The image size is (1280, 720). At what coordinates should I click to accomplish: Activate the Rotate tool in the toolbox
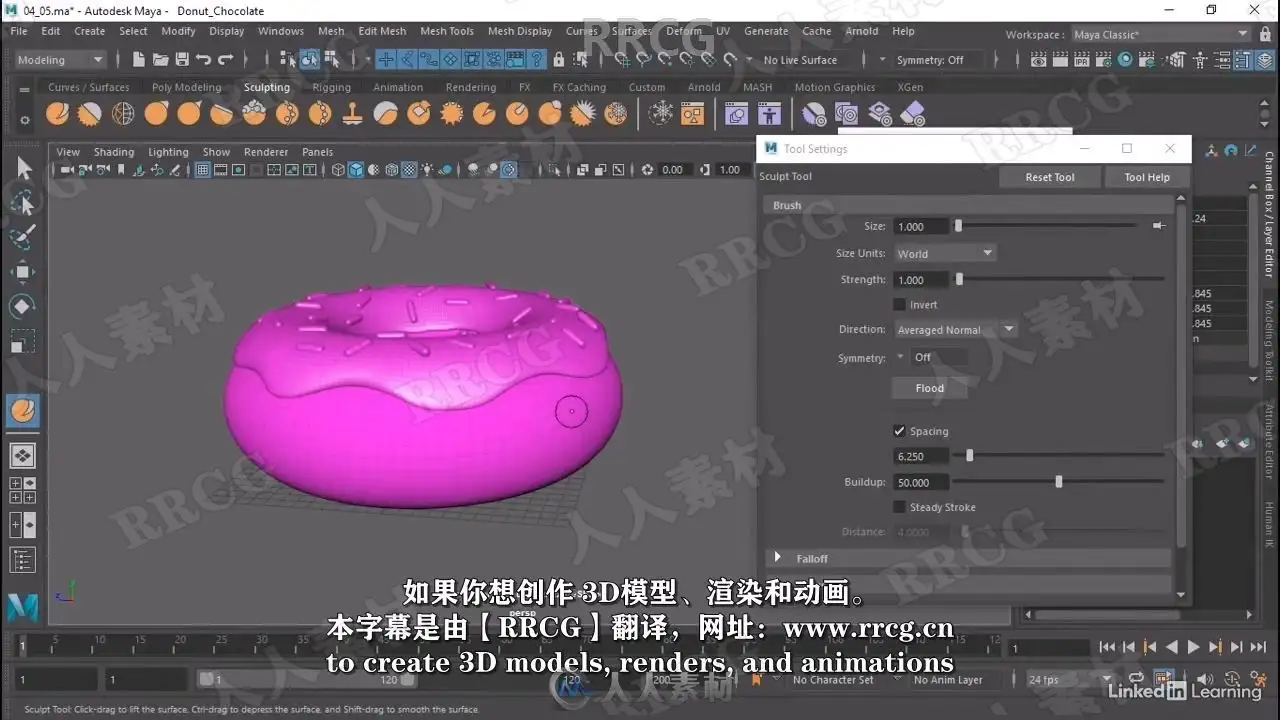(23, 306)
